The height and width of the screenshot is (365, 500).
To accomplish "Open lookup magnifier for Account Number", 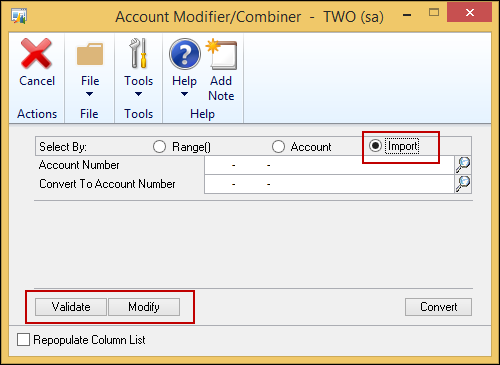I will (x=463, y=165).
